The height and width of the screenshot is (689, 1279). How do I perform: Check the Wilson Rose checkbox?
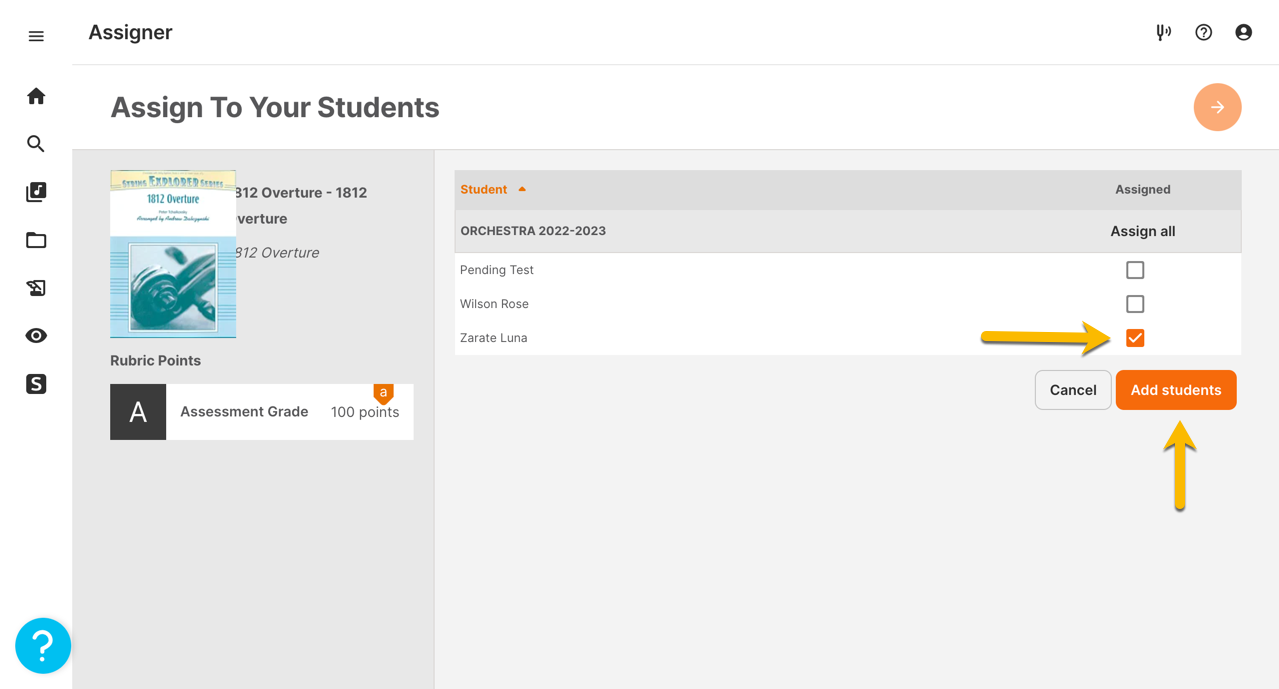pos(1135,304)
